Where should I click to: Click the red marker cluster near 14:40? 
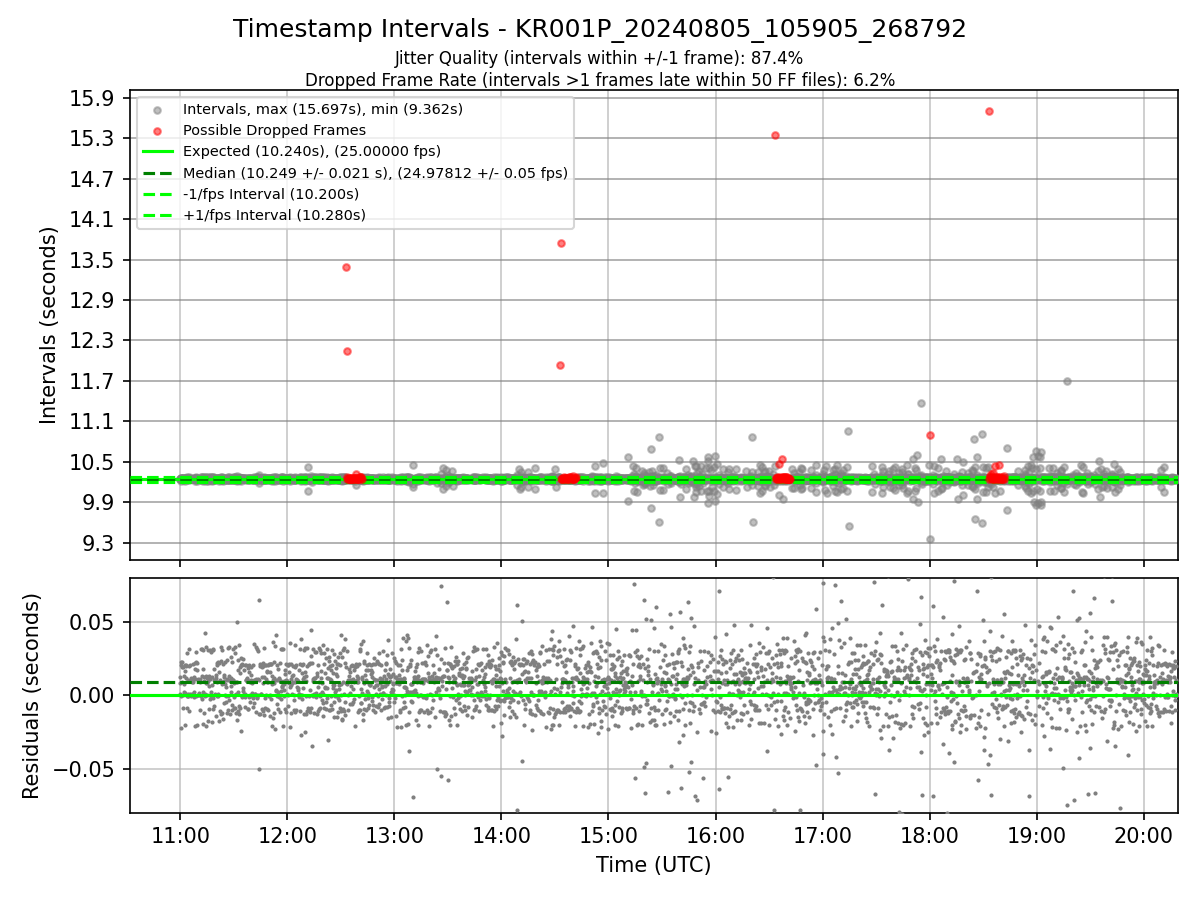568,478
